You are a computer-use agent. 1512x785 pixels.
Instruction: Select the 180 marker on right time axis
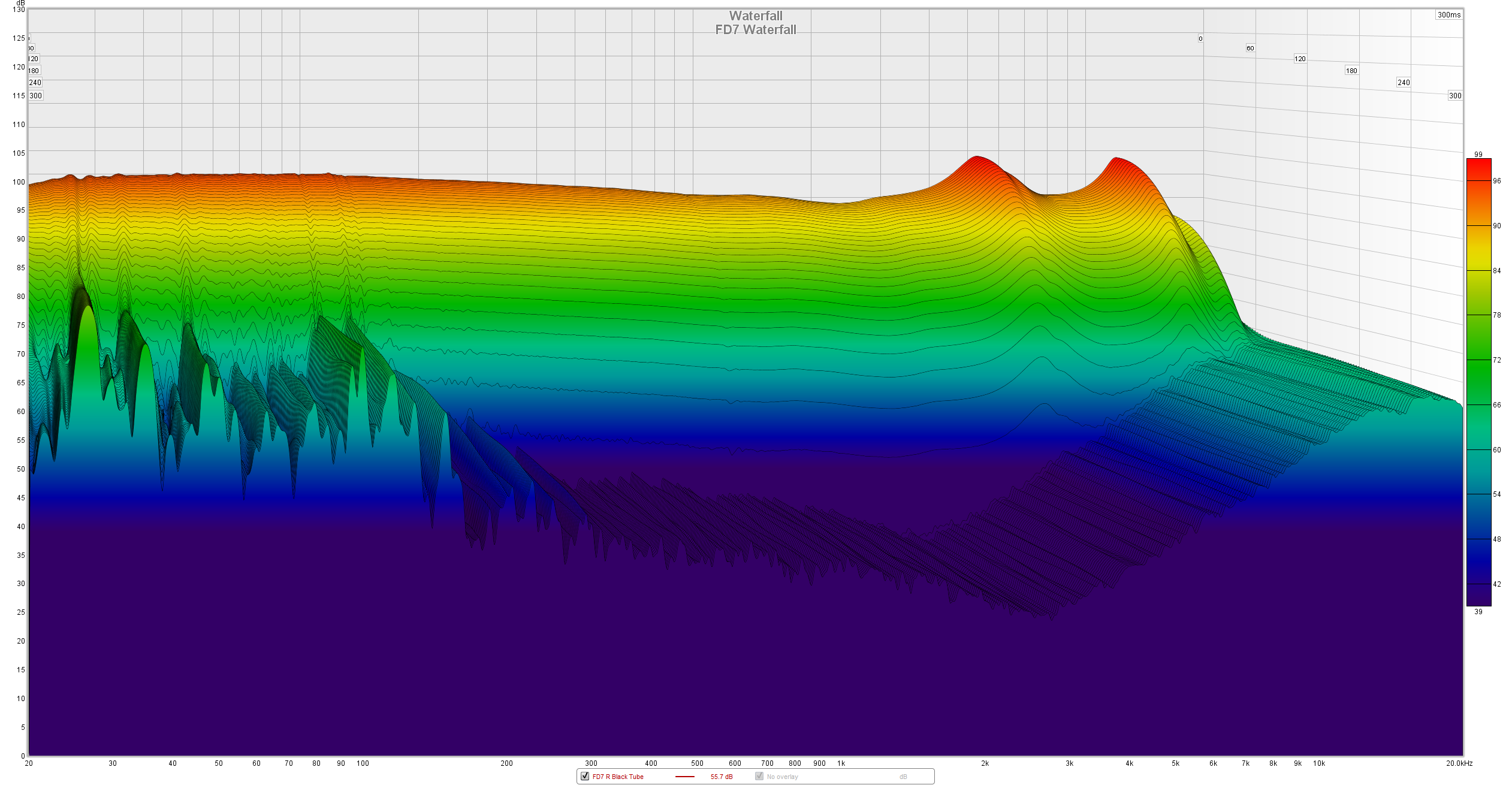pyautogui.click(x=1351, y=71)
